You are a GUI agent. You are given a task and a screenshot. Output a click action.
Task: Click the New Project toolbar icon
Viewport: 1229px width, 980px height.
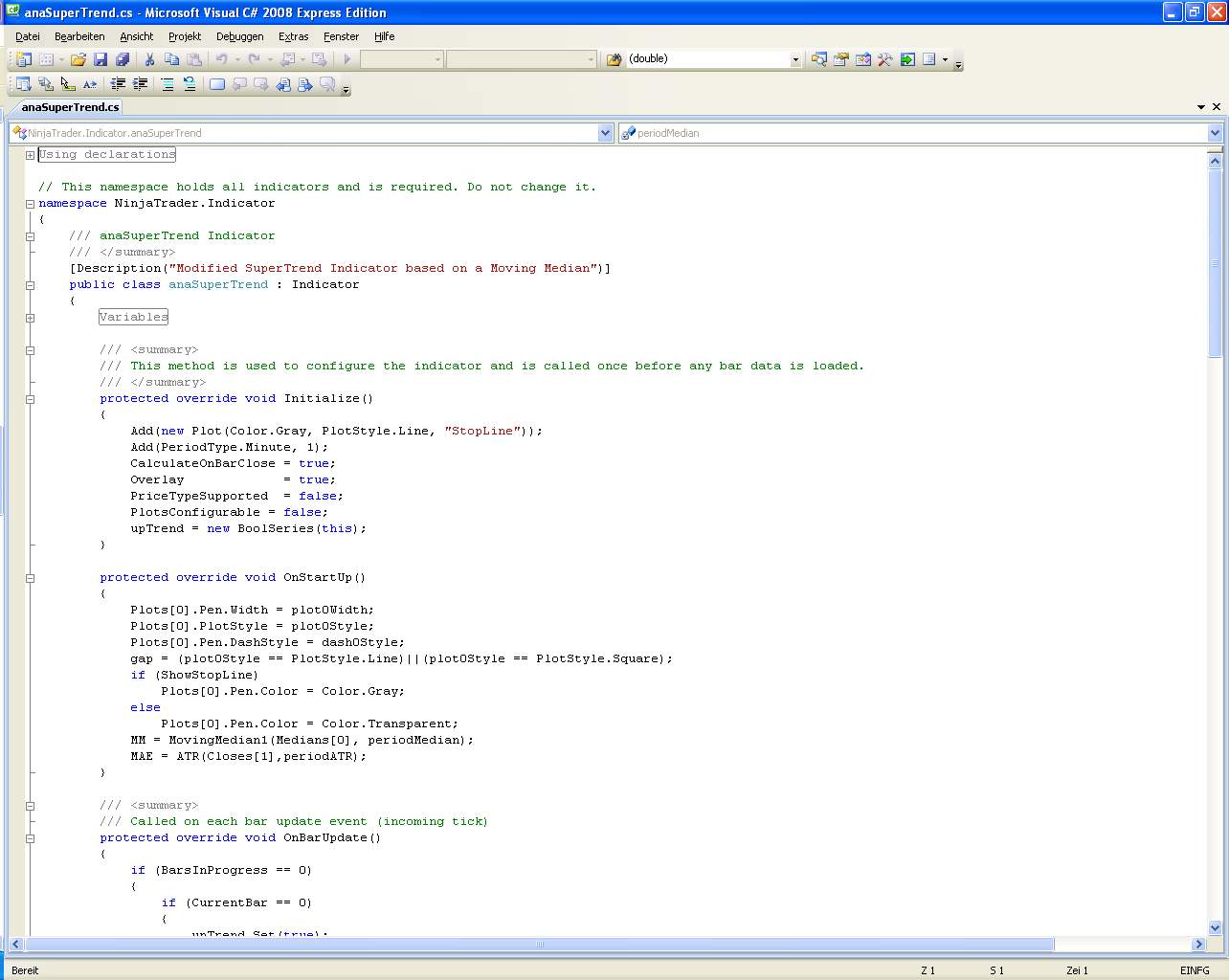tap(24, 59)
